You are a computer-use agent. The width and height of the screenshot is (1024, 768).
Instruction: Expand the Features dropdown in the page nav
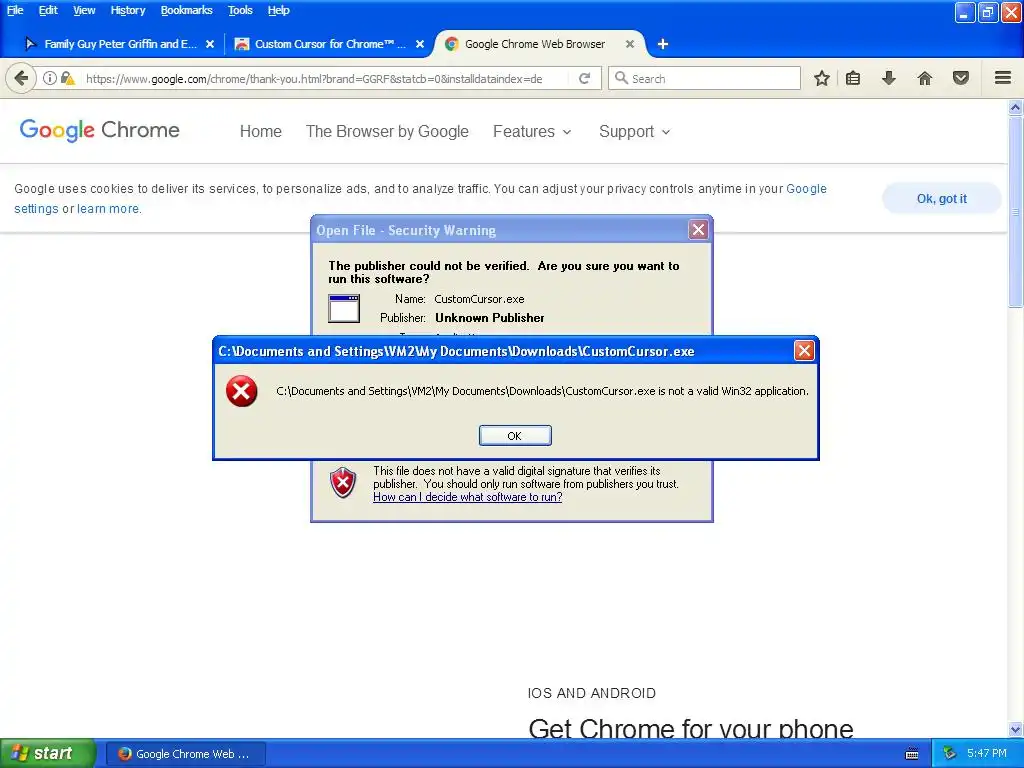(532, 131)
